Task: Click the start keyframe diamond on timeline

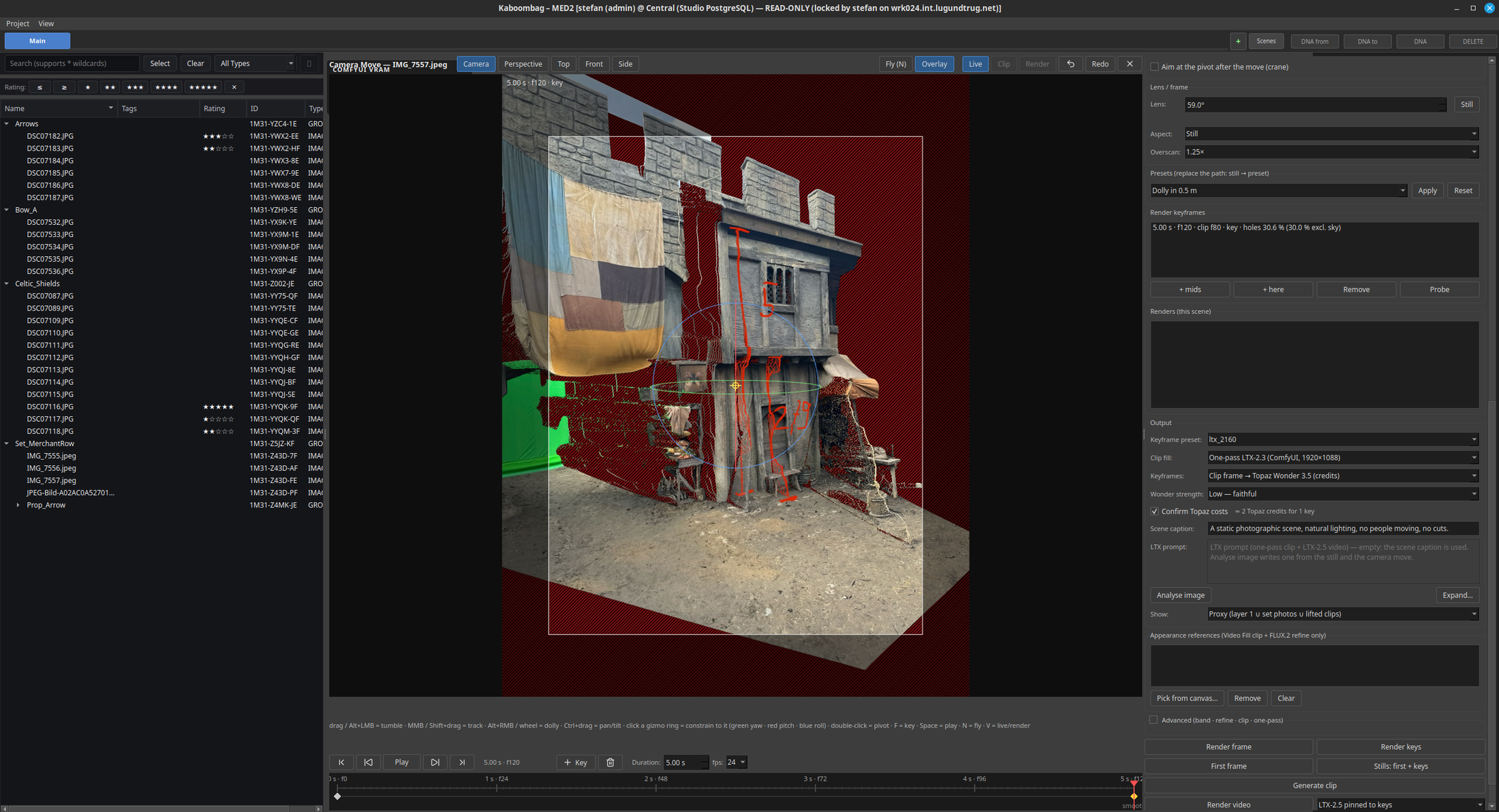Action: (337, 796)
